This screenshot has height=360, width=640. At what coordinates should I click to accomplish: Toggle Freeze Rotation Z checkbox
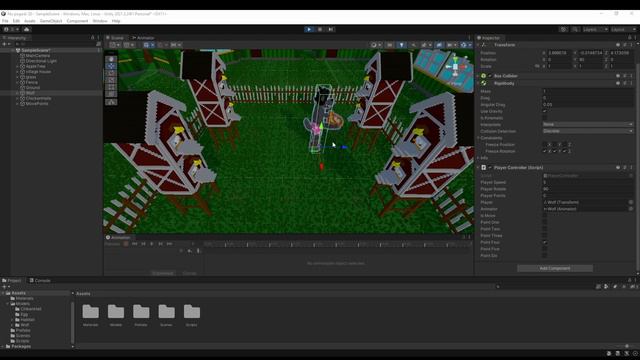tap(565, 151)
